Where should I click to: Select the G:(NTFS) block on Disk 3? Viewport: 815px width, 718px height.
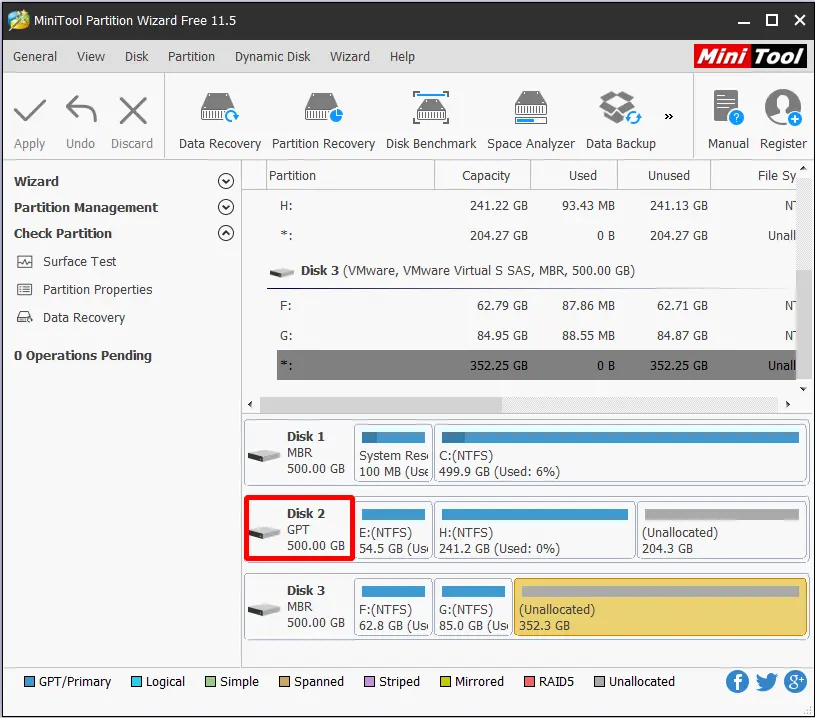473,607
